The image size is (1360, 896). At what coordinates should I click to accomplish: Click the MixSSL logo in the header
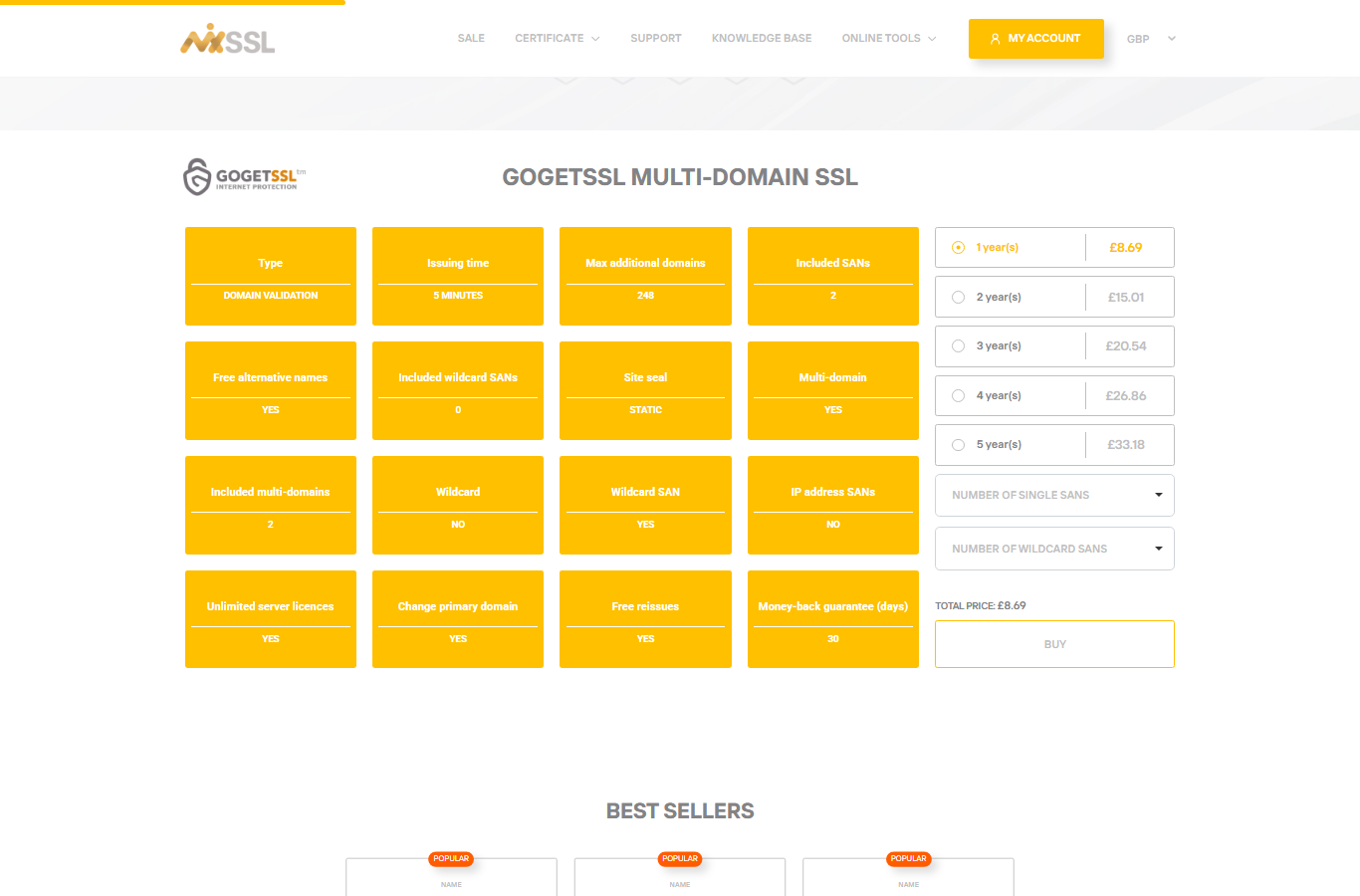(227, 39)
